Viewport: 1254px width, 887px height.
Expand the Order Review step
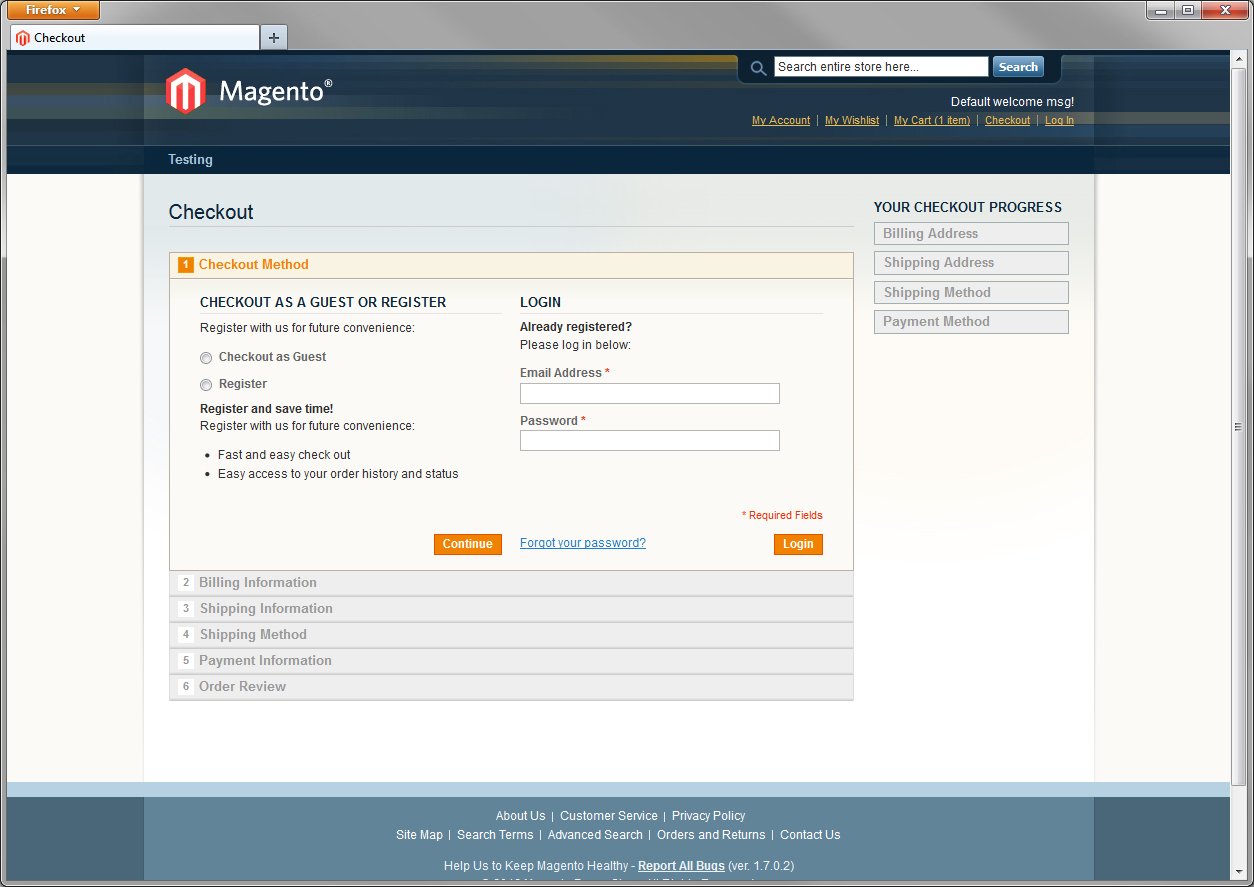[511, 687]
